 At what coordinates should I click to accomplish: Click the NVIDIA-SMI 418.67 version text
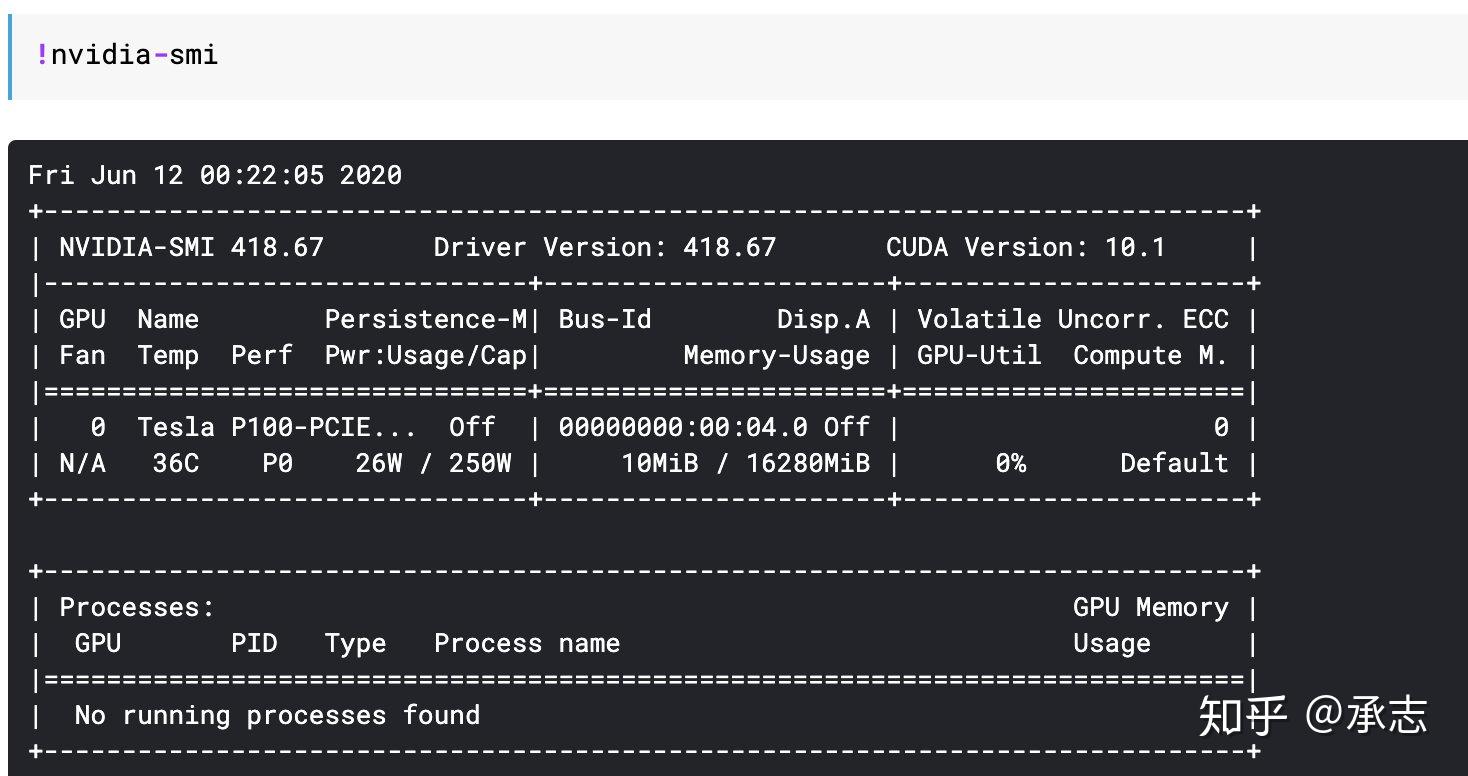[190, 247]
